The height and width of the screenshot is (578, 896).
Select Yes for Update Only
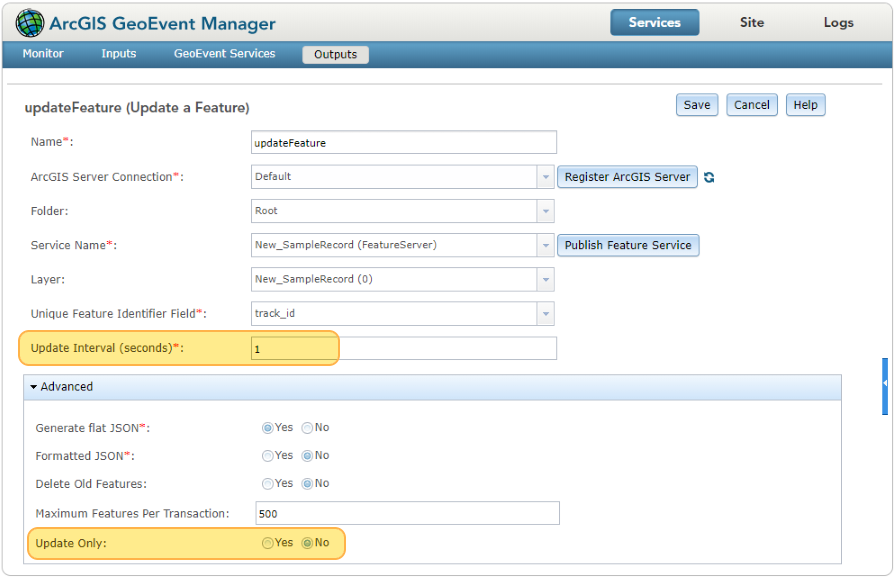click(267, 543)
